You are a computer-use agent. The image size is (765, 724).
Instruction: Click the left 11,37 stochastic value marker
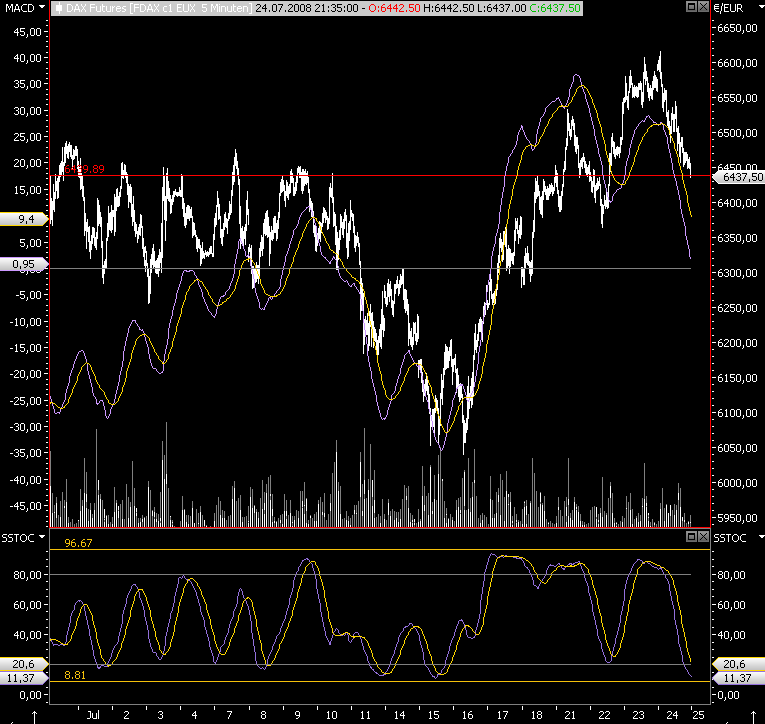(24, 678)
